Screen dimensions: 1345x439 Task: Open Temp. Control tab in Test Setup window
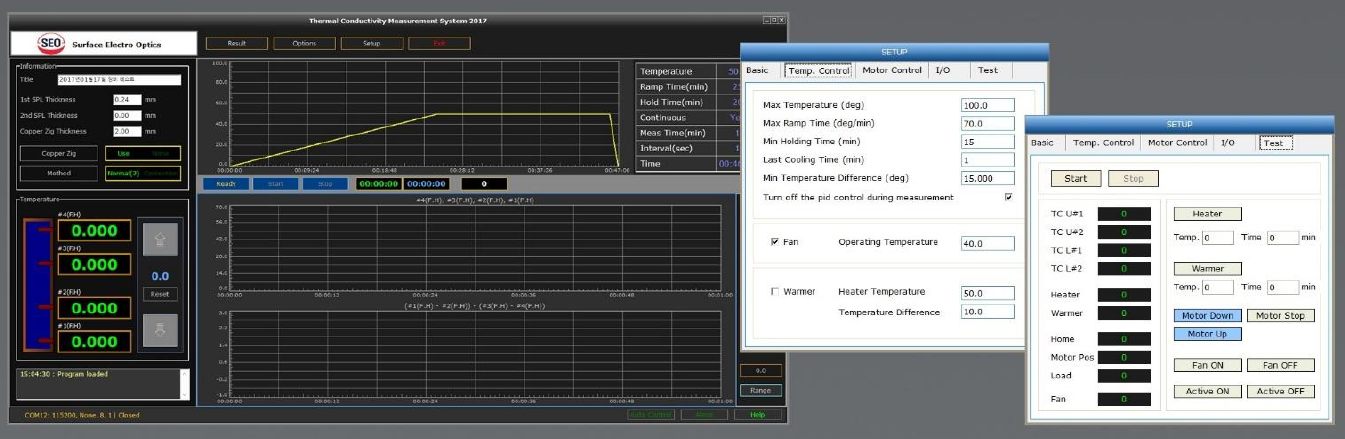pyautogui.click(x=1104, y=143)
